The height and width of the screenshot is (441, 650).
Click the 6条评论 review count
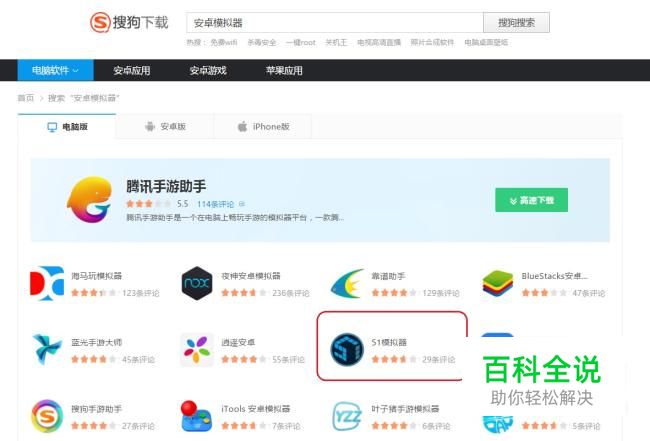436,426
